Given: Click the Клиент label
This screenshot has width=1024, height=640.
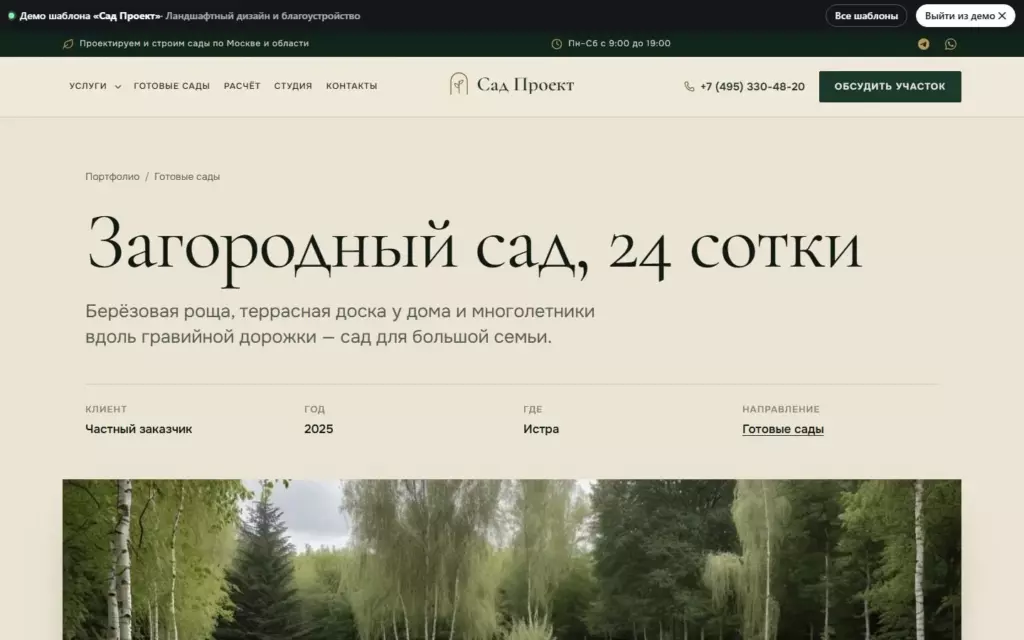Looking at the screenshot, I should [x=106, y=409].
